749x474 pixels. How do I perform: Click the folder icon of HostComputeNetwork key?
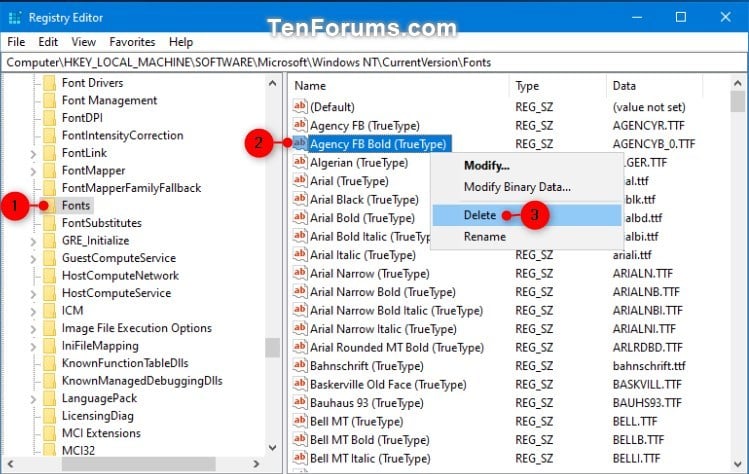(x=49, y=276)
